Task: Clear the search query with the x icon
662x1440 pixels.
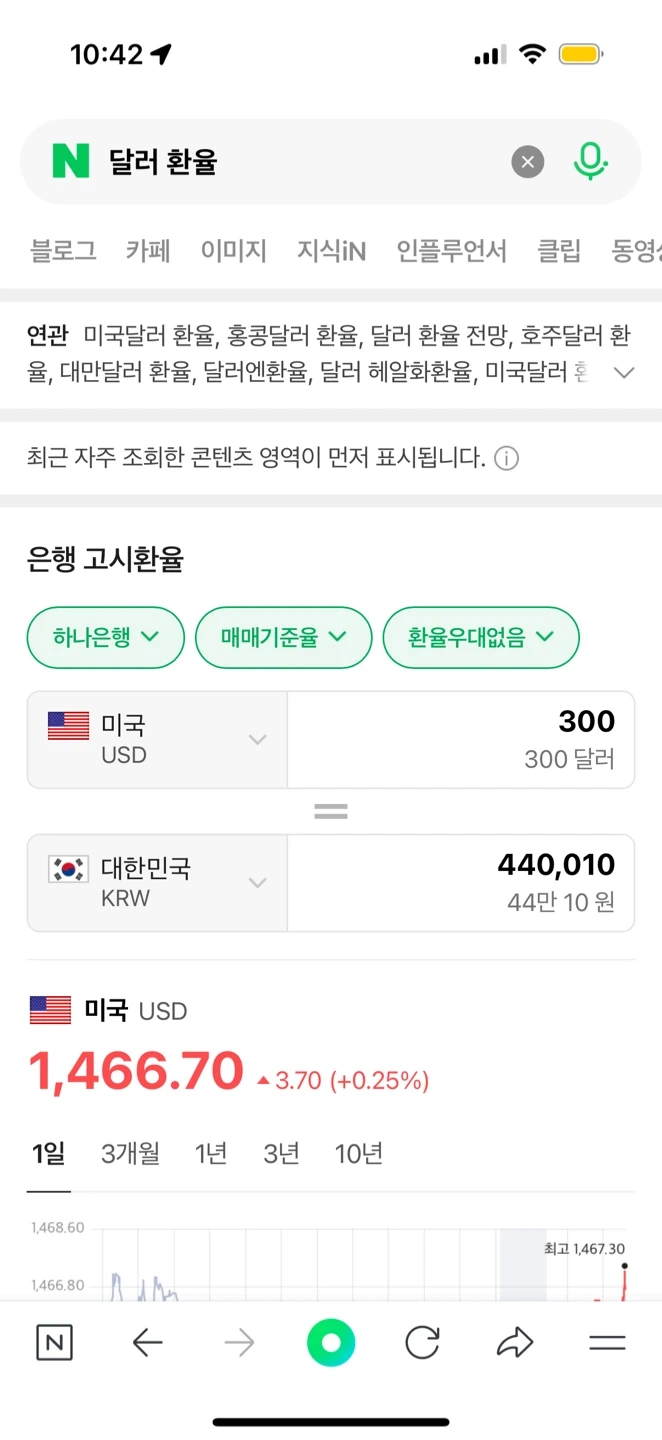Action: (528, 162)
